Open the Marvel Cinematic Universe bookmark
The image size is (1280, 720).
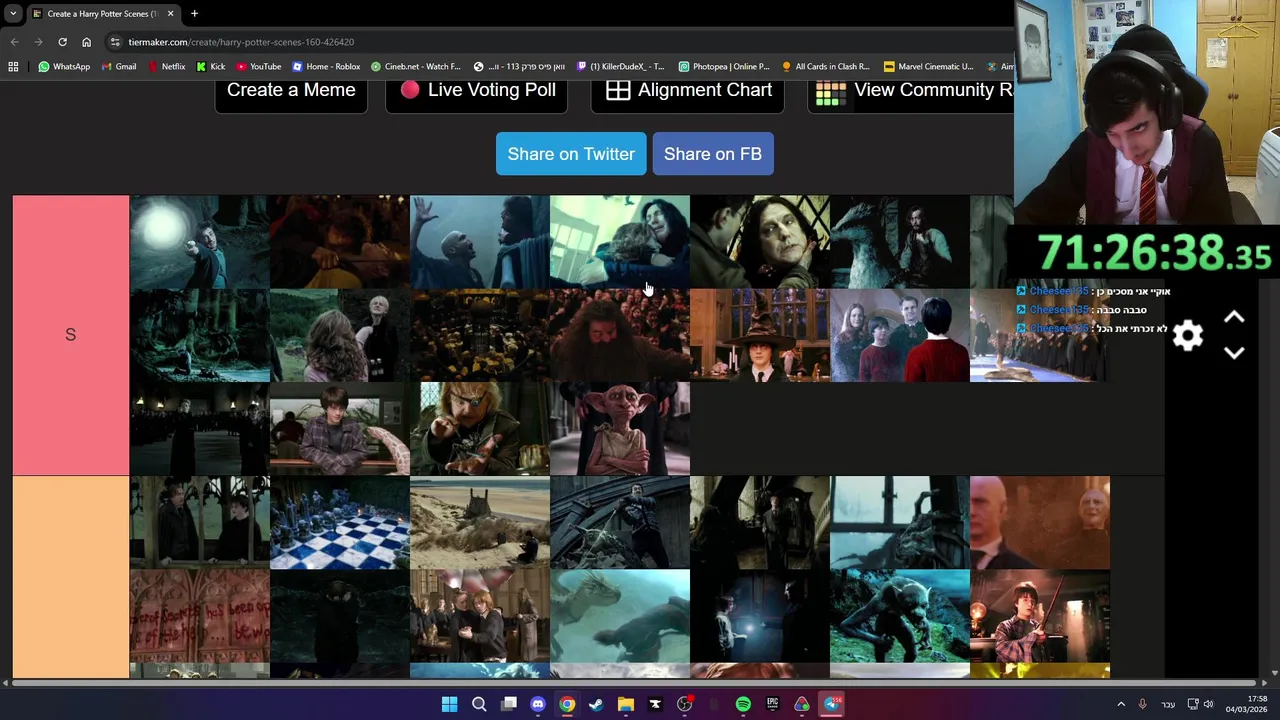(x=929, y=66)
